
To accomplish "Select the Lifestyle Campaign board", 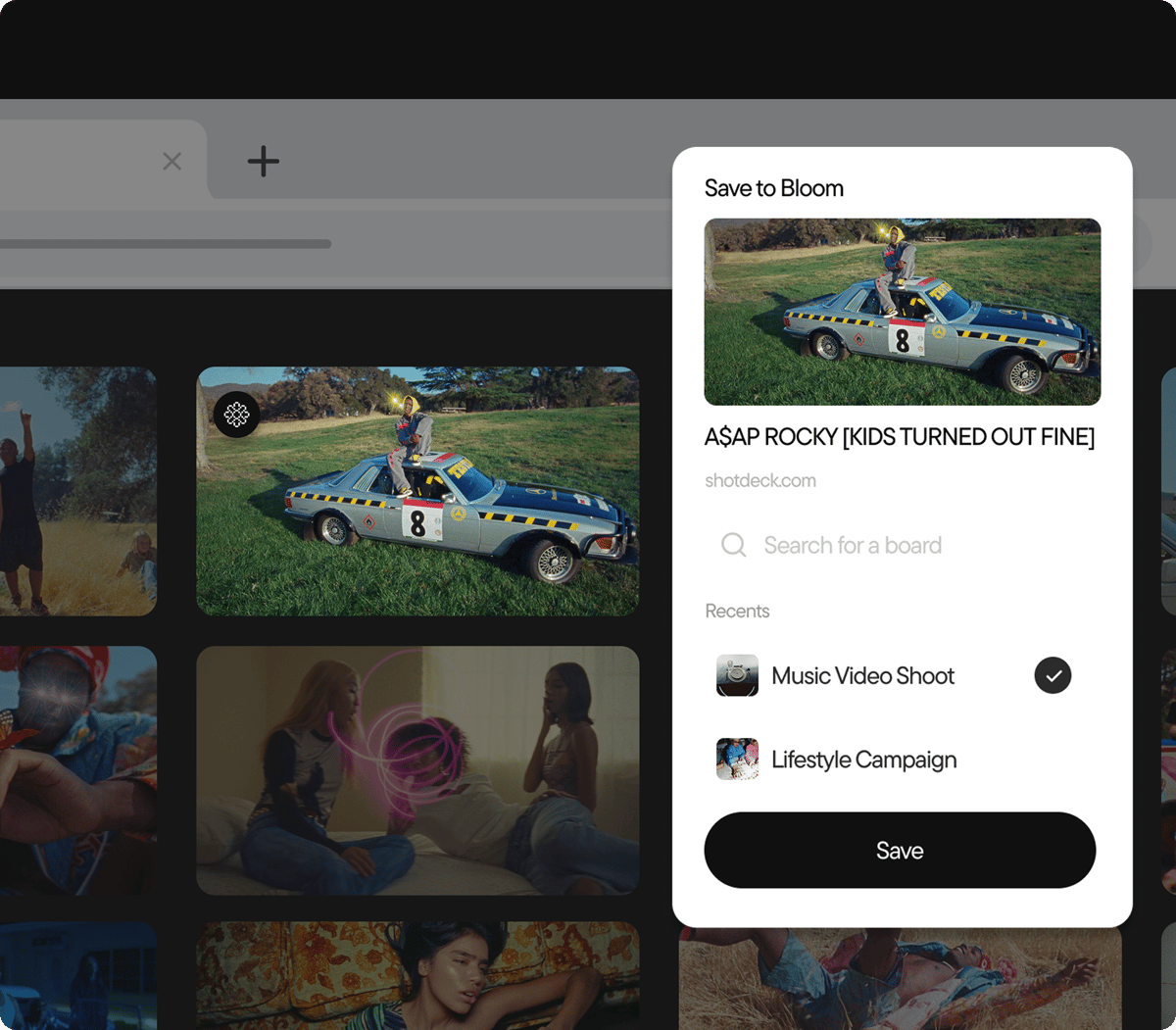I will pos(901,760).
